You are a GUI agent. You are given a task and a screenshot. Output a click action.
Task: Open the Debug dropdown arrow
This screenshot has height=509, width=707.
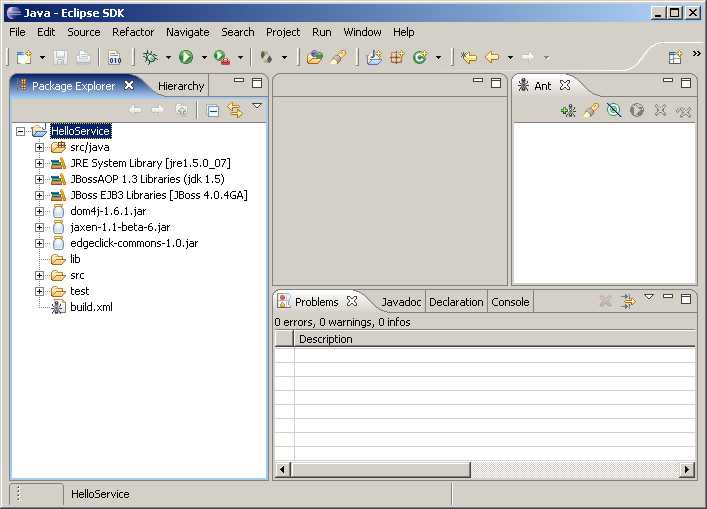click(x=168, y=58)
